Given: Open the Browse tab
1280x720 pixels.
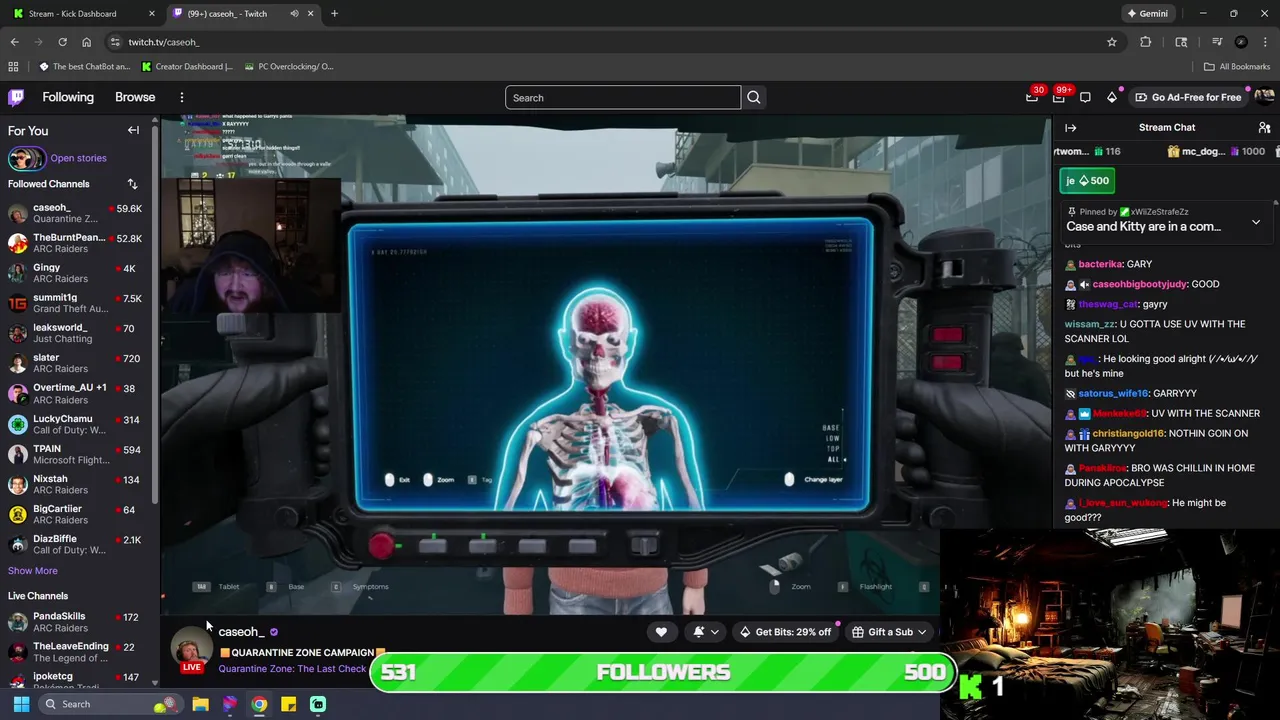Looking at the screenshot, I should [135, 97].
